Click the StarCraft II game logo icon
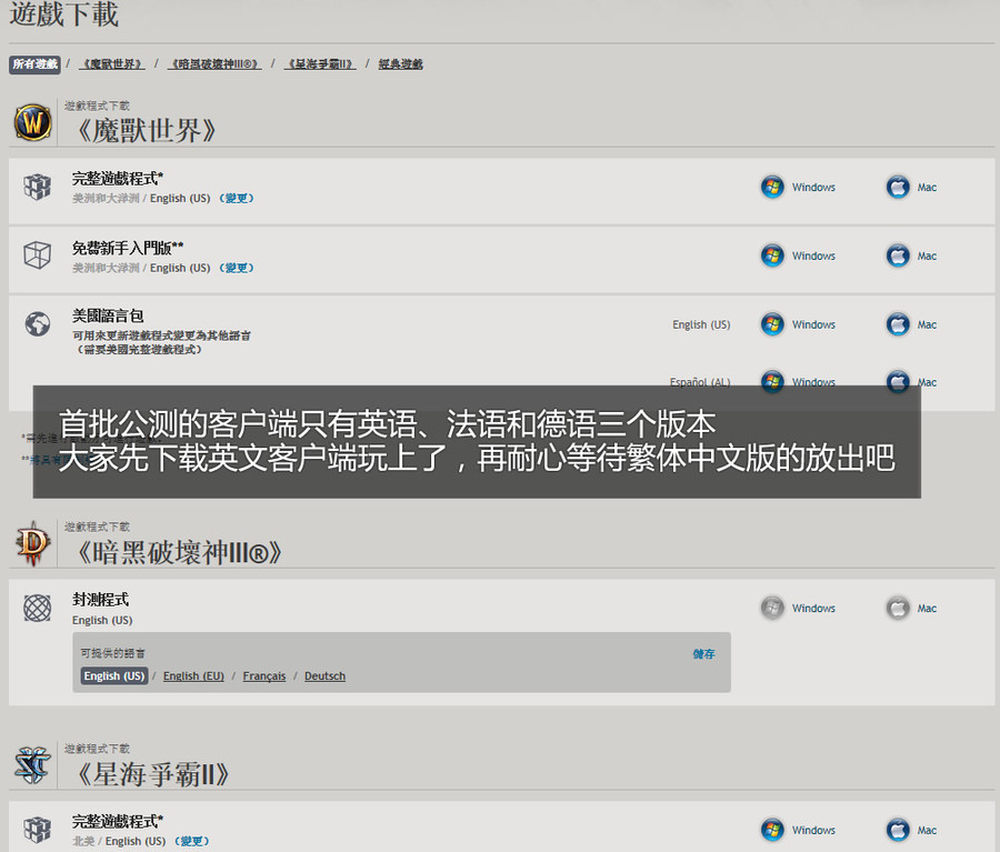 pos(32,765)
